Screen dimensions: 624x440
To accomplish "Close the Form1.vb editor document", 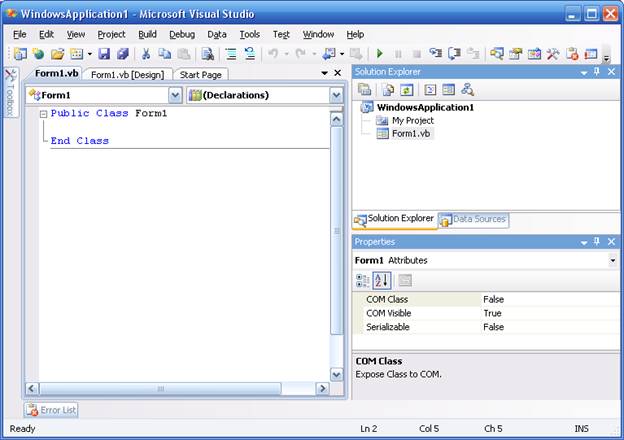I will point(337,73).
